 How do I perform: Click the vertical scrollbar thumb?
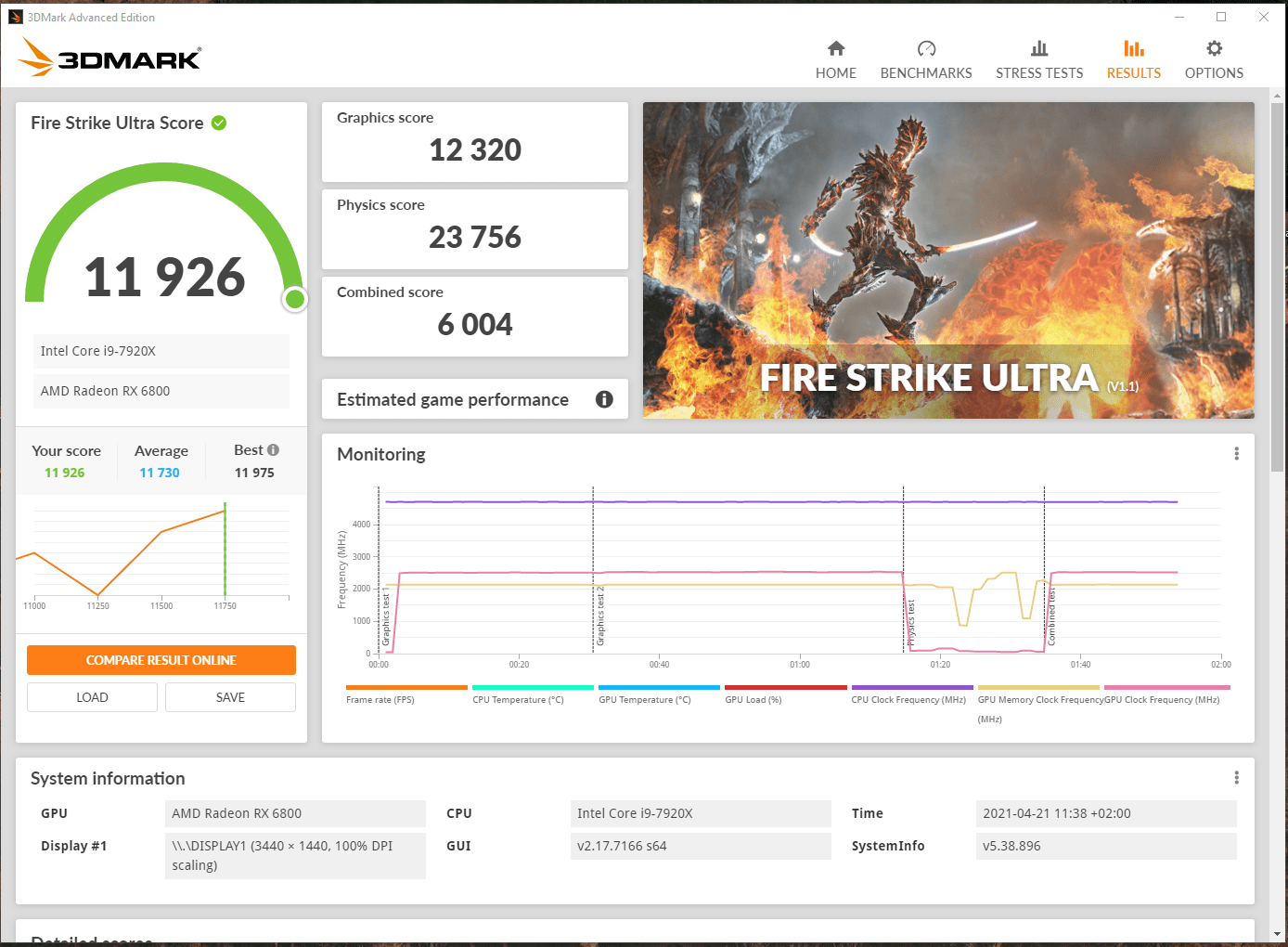[x=1278, y=287]
